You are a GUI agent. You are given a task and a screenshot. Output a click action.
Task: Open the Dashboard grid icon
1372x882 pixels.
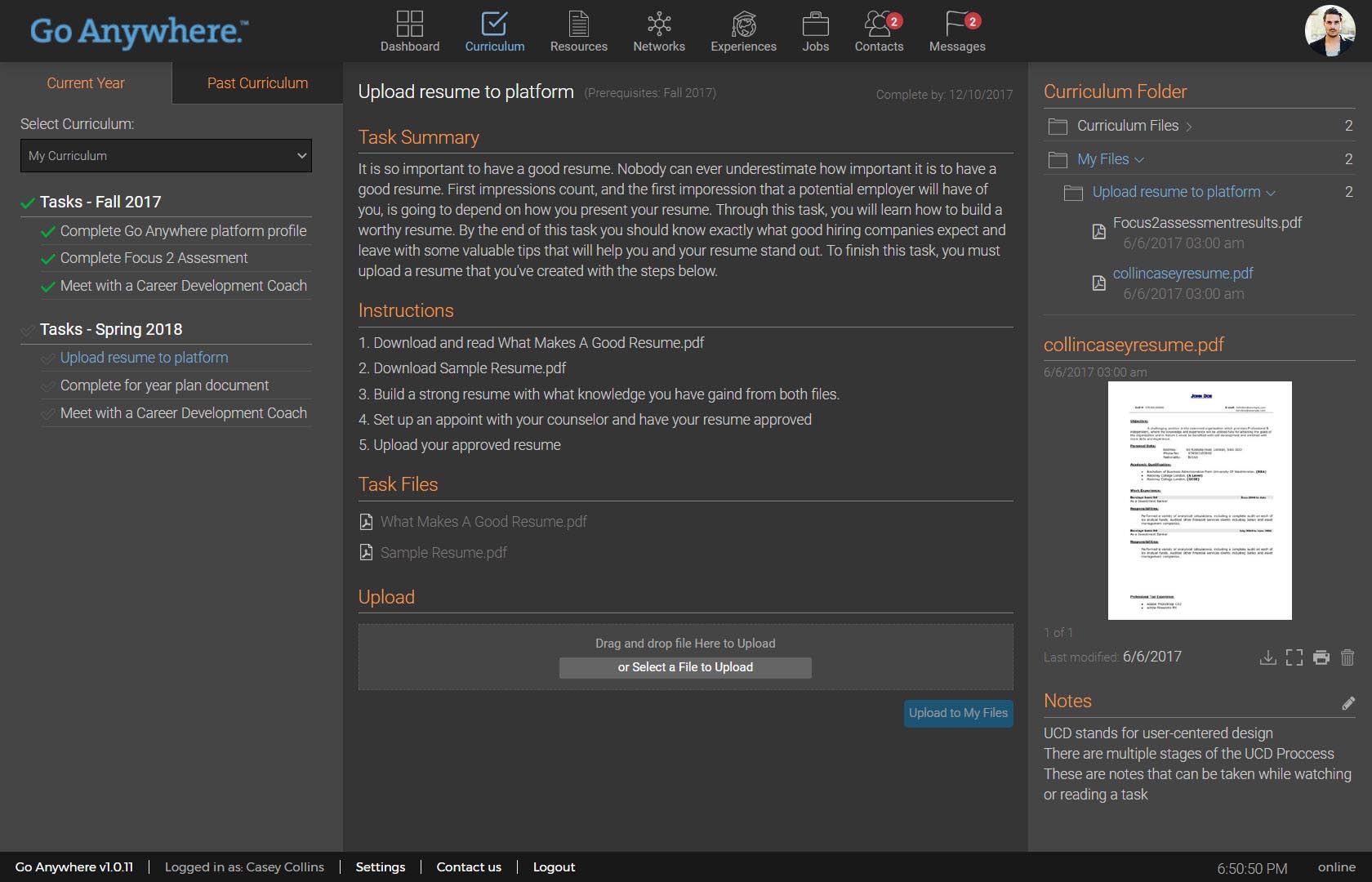point(409,24)
